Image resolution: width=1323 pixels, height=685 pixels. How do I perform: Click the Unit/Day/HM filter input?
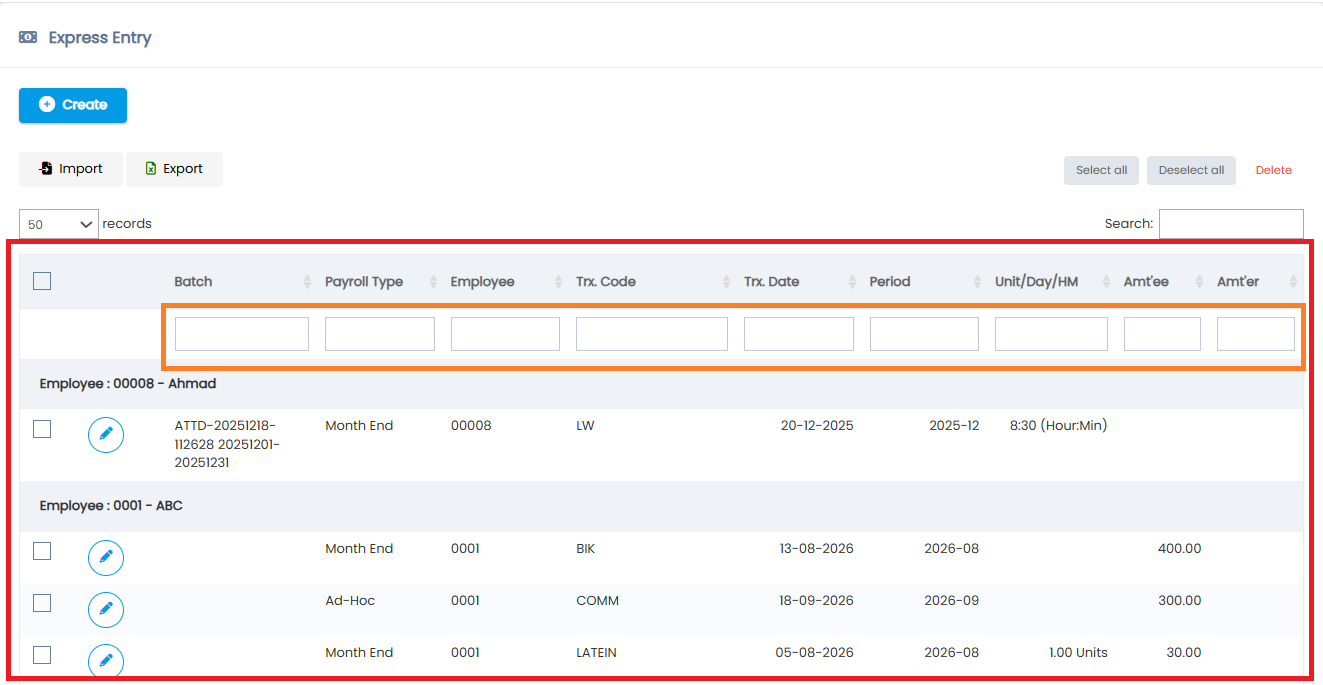click(1051, 334)
